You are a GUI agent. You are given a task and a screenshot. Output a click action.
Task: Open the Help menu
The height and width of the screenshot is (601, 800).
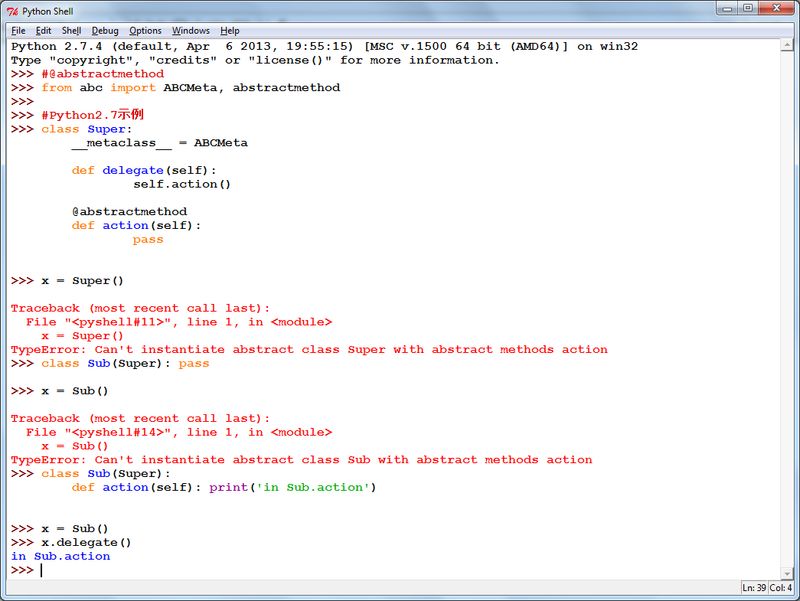(230, 31)
